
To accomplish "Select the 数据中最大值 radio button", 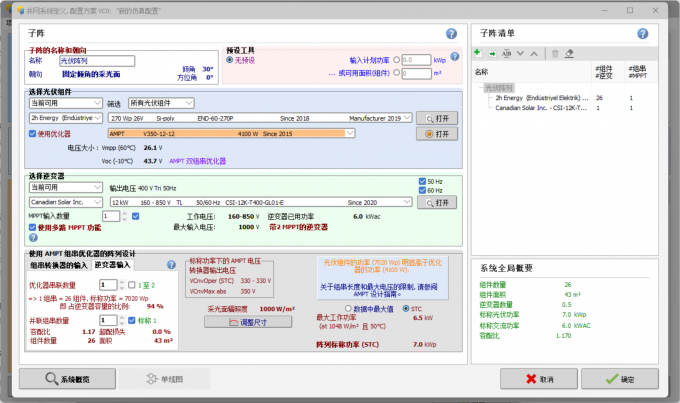I will pos(348,308).
